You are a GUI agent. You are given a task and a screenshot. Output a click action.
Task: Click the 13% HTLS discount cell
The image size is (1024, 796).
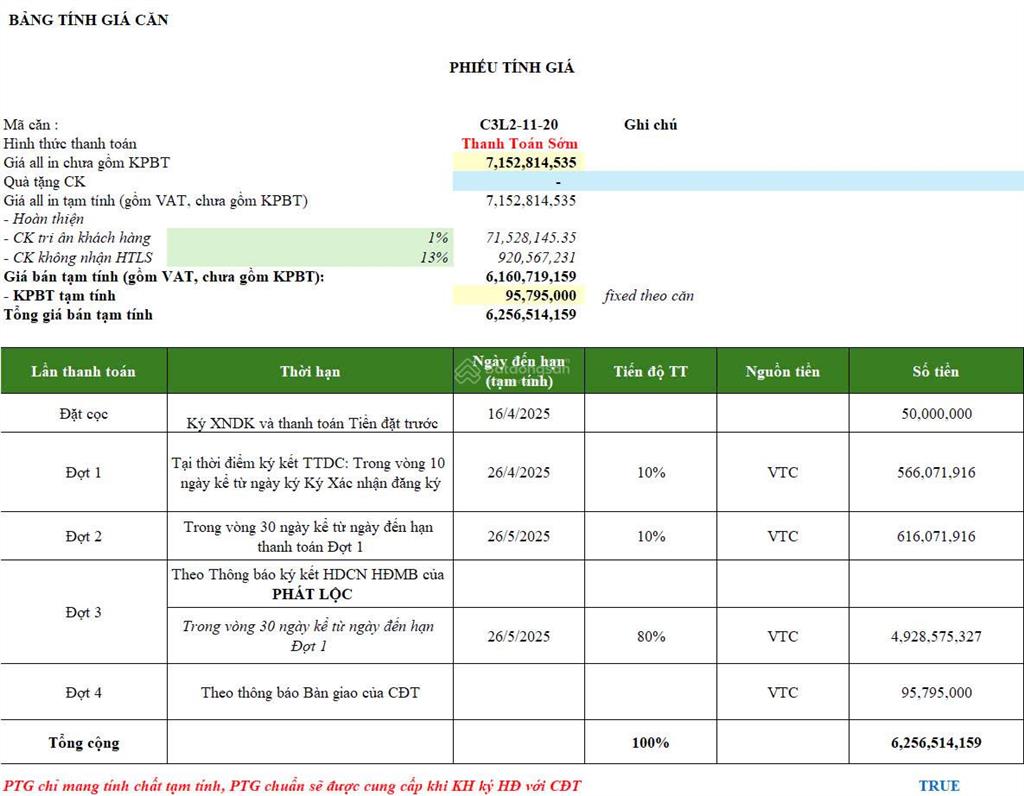(310, 257)
